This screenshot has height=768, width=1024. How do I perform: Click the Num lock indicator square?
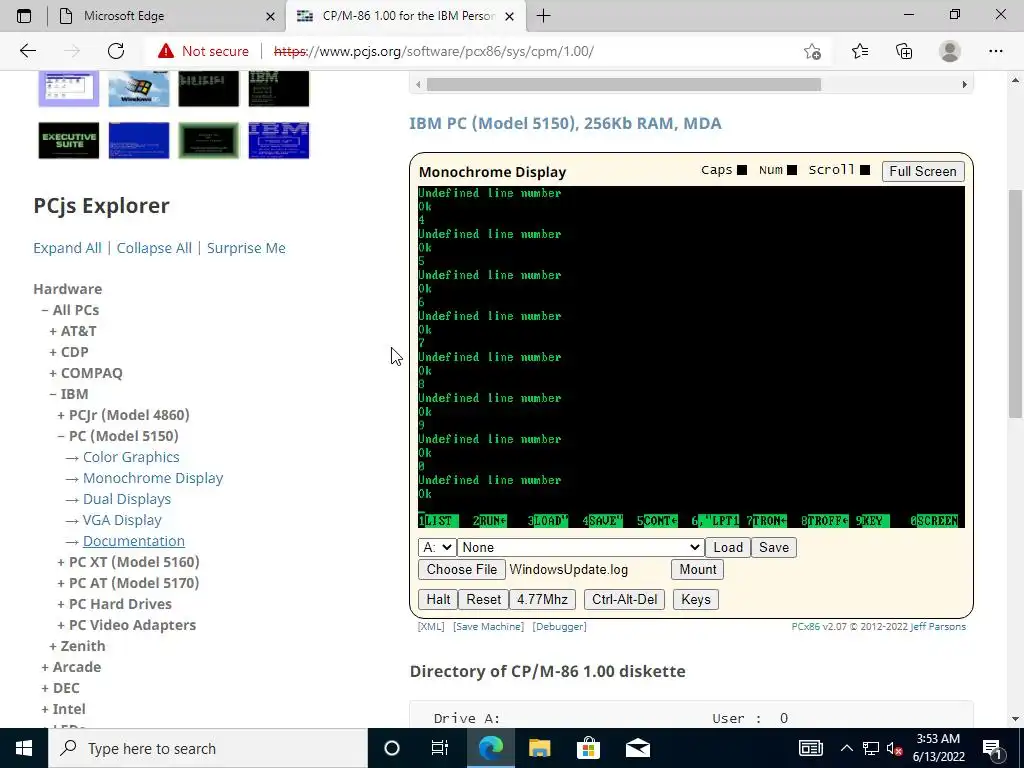pyautogui.click(x=792, y=170)
